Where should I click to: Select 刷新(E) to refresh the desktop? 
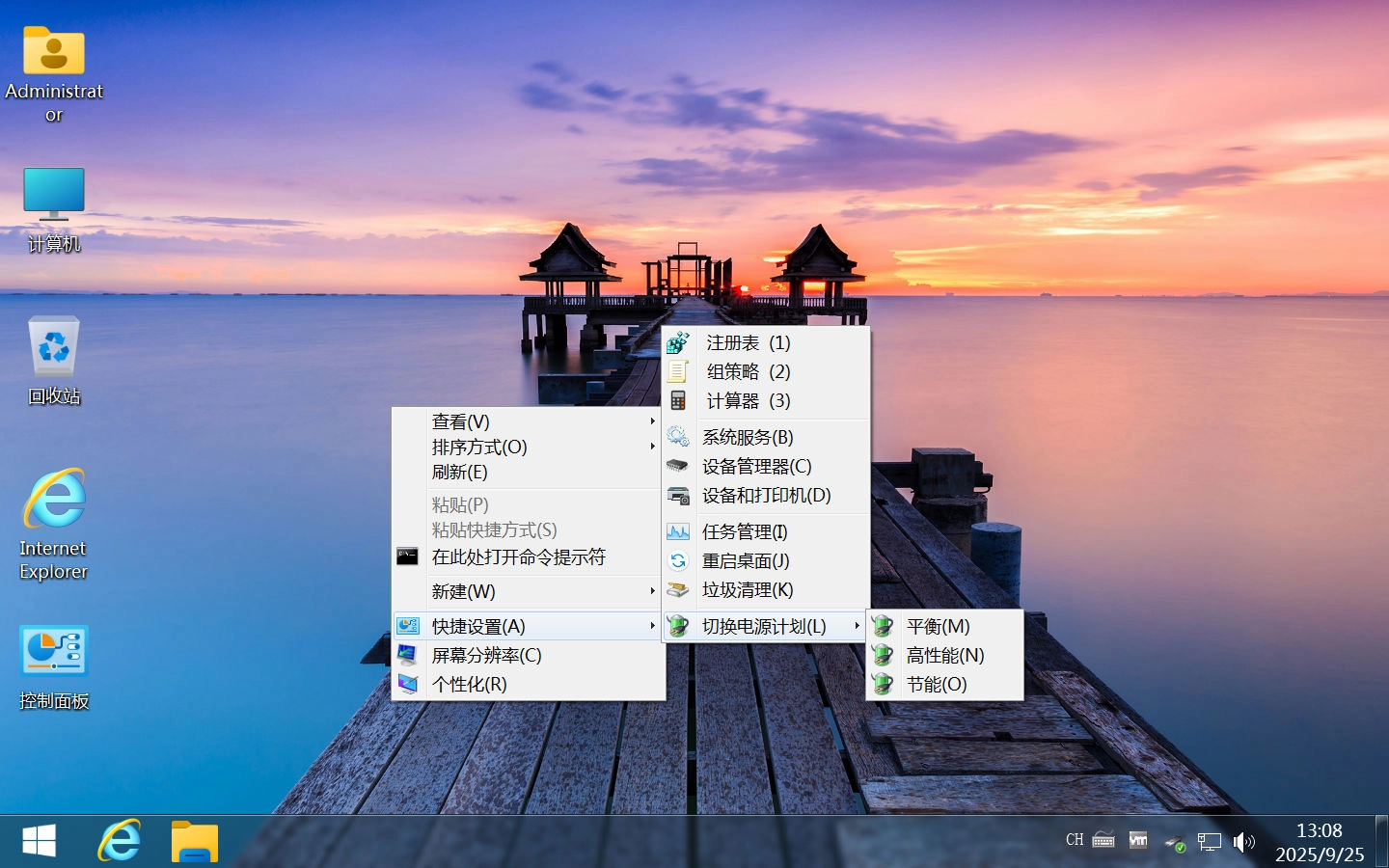pos(460,472)
